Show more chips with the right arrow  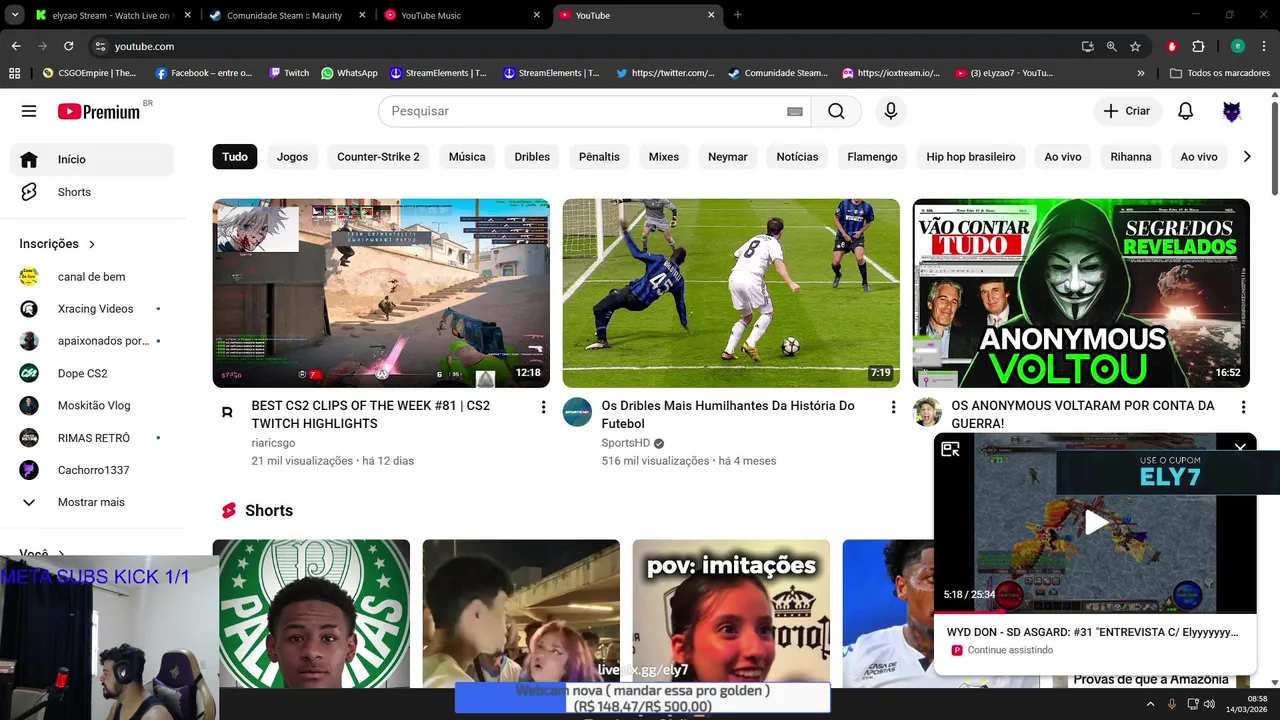coord(1247,157)
